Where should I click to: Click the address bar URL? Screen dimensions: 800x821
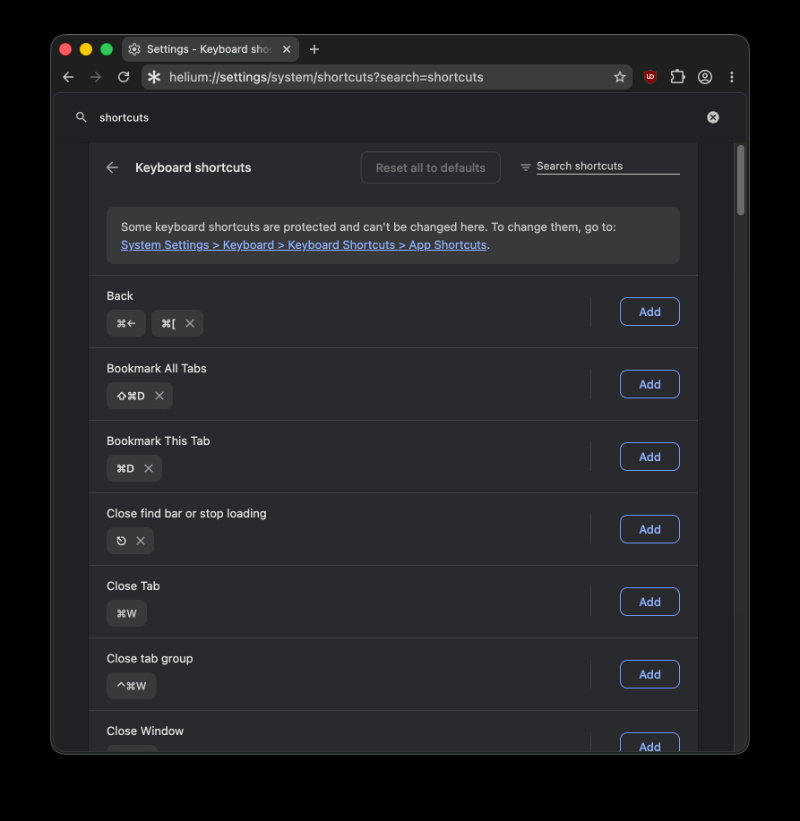326,77
